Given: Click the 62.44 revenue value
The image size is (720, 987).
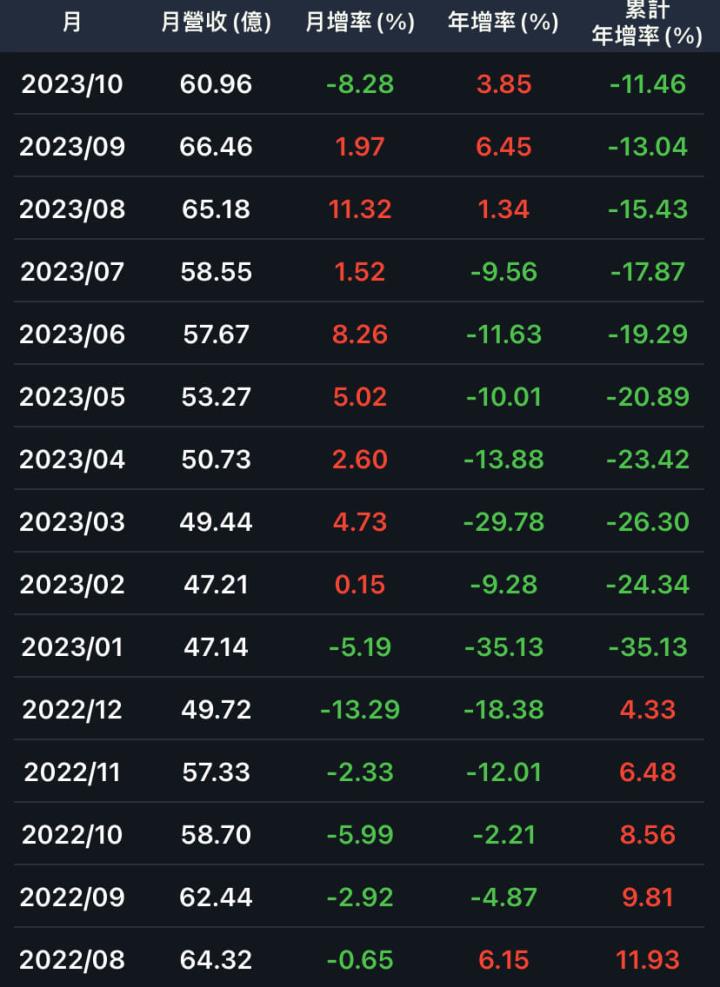Looking at the screenshot, I should [x=216, y=897].
